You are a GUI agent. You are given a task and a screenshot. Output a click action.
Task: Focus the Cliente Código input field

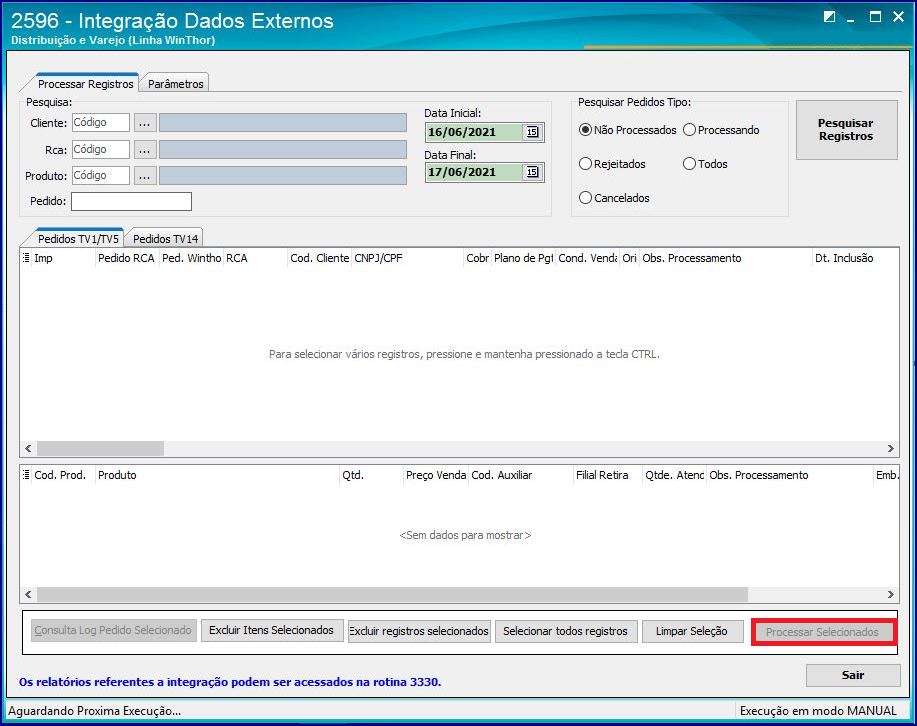tap(101, 123)
